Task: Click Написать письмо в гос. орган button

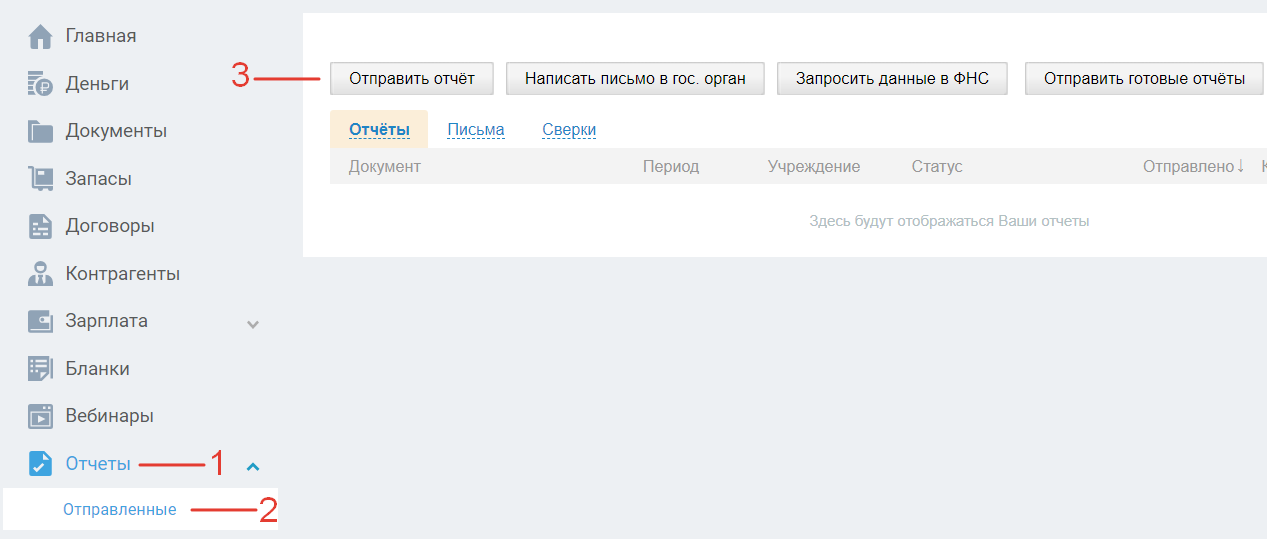Action: [635, 78]
